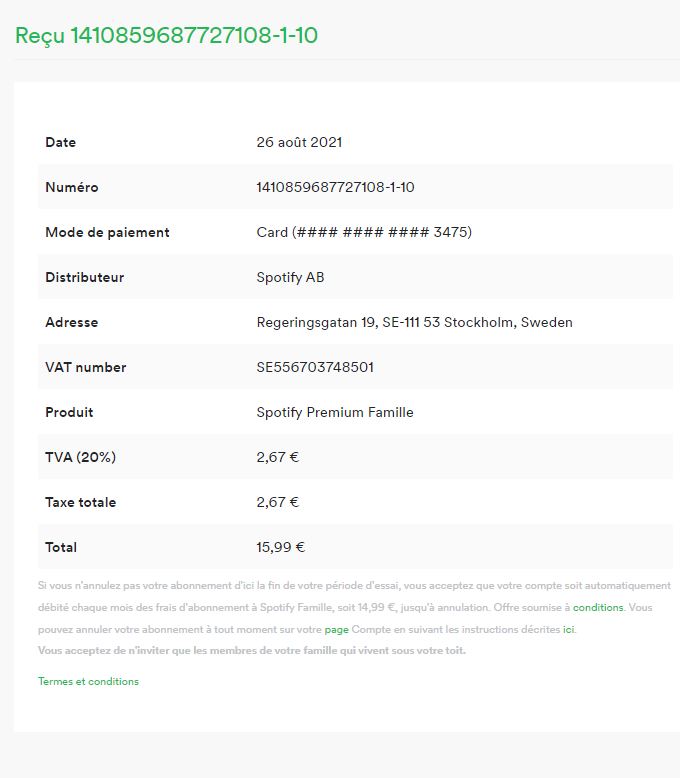680x778 pixels.
Task: Open Termes et conditions link
Action: click(88, 681)
